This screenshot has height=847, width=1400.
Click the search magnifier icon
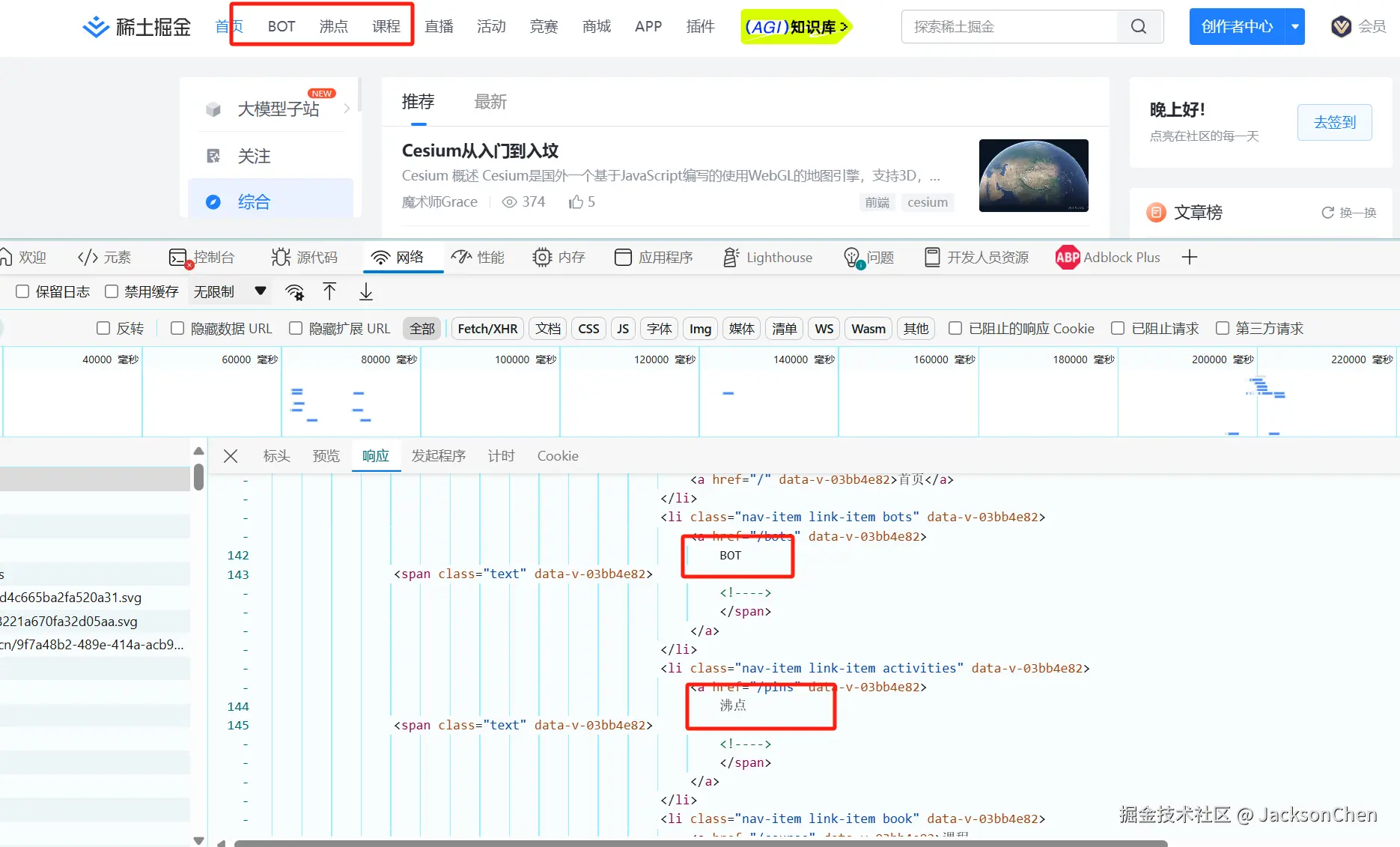coord(1139,27)
